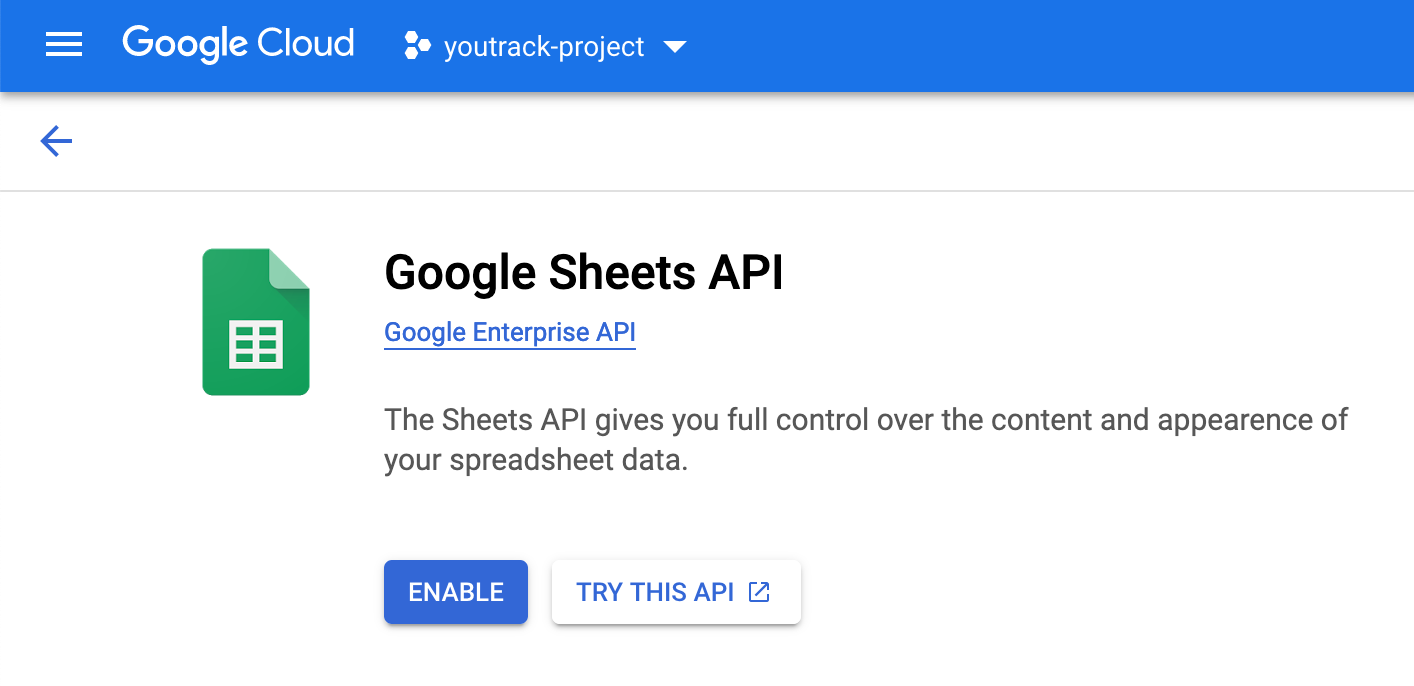Enable the Google Sheets API
Viewport: 1414px width, 686px height.
[455, 592]
